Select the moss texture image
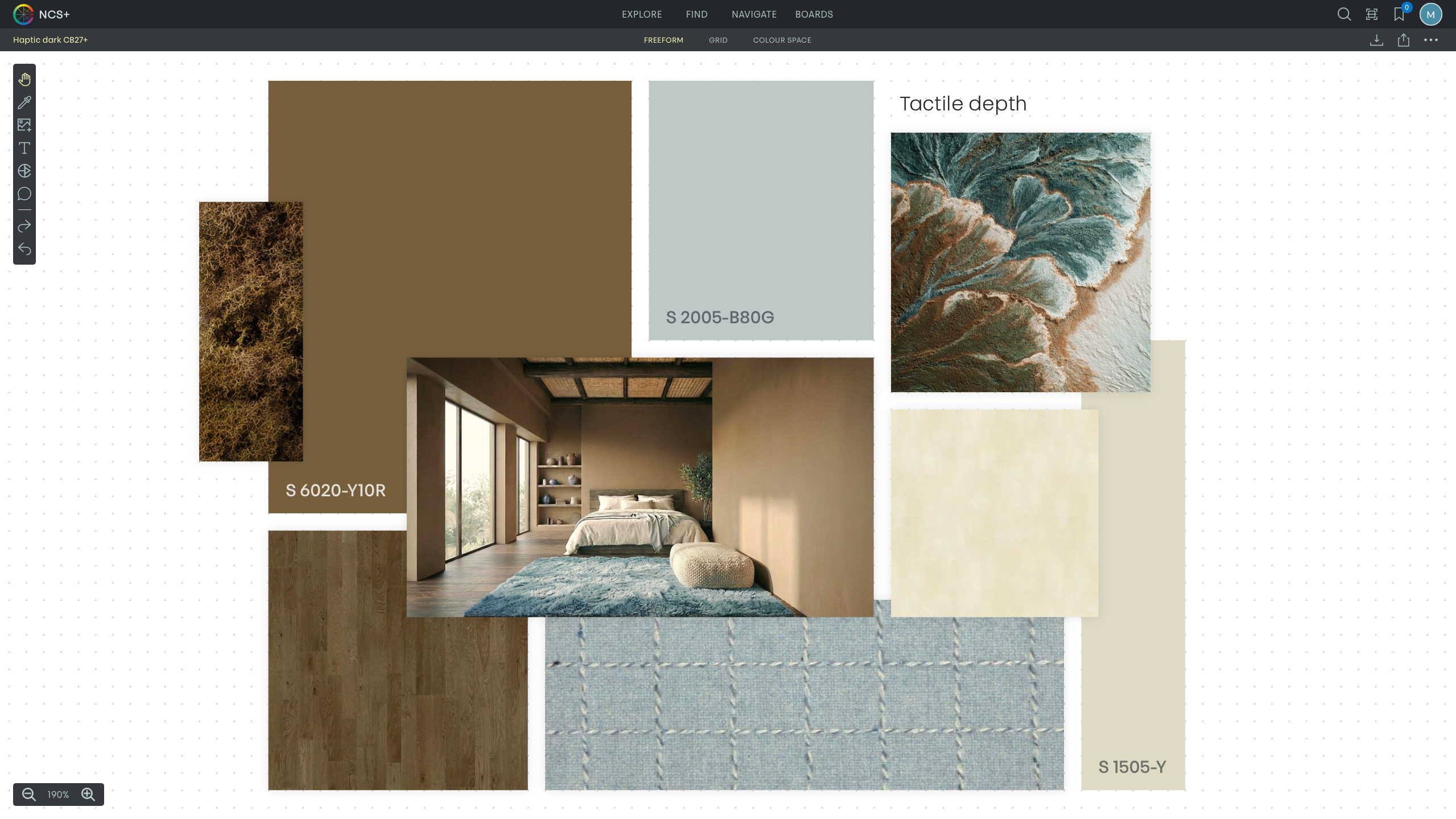The image size is (1456, 819). [251, 331]
